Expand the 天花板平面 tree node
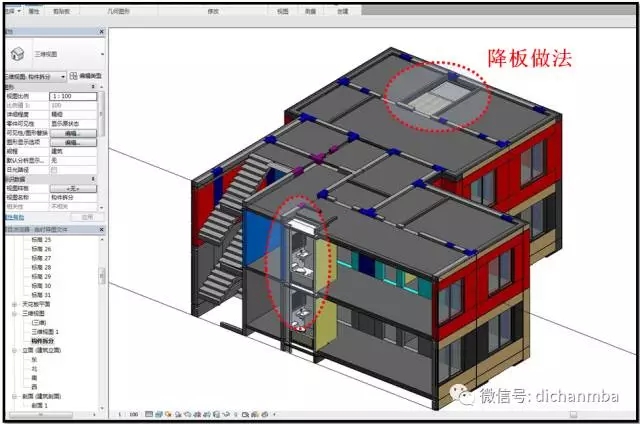Viewport: 640px width, 424px height. click(x=13, y=303)
